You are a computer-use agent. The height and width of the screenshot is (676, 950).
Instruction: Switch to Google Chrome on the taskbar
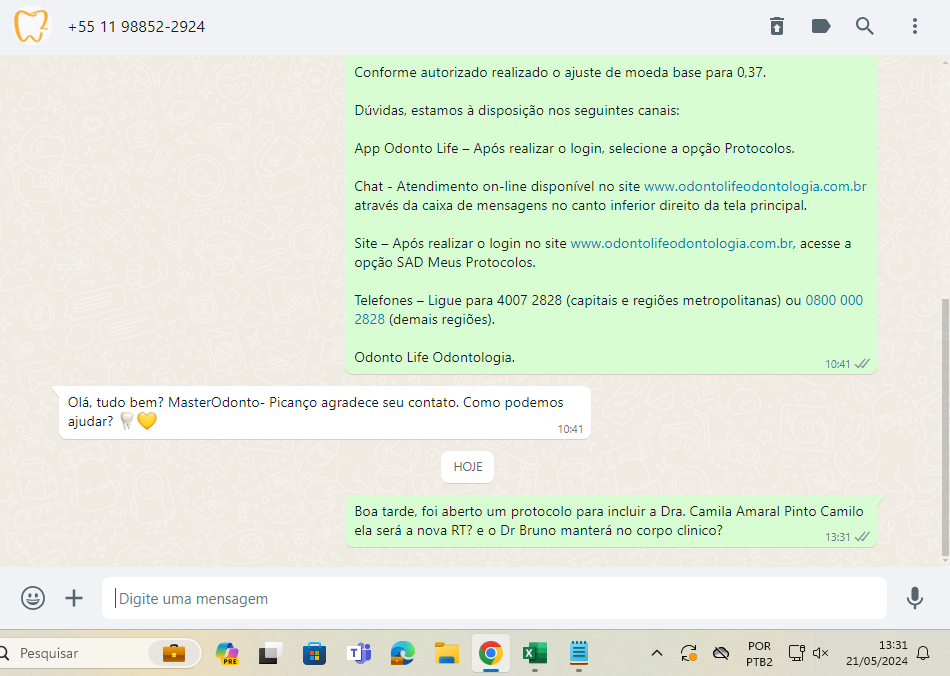(x=491, y=653)
